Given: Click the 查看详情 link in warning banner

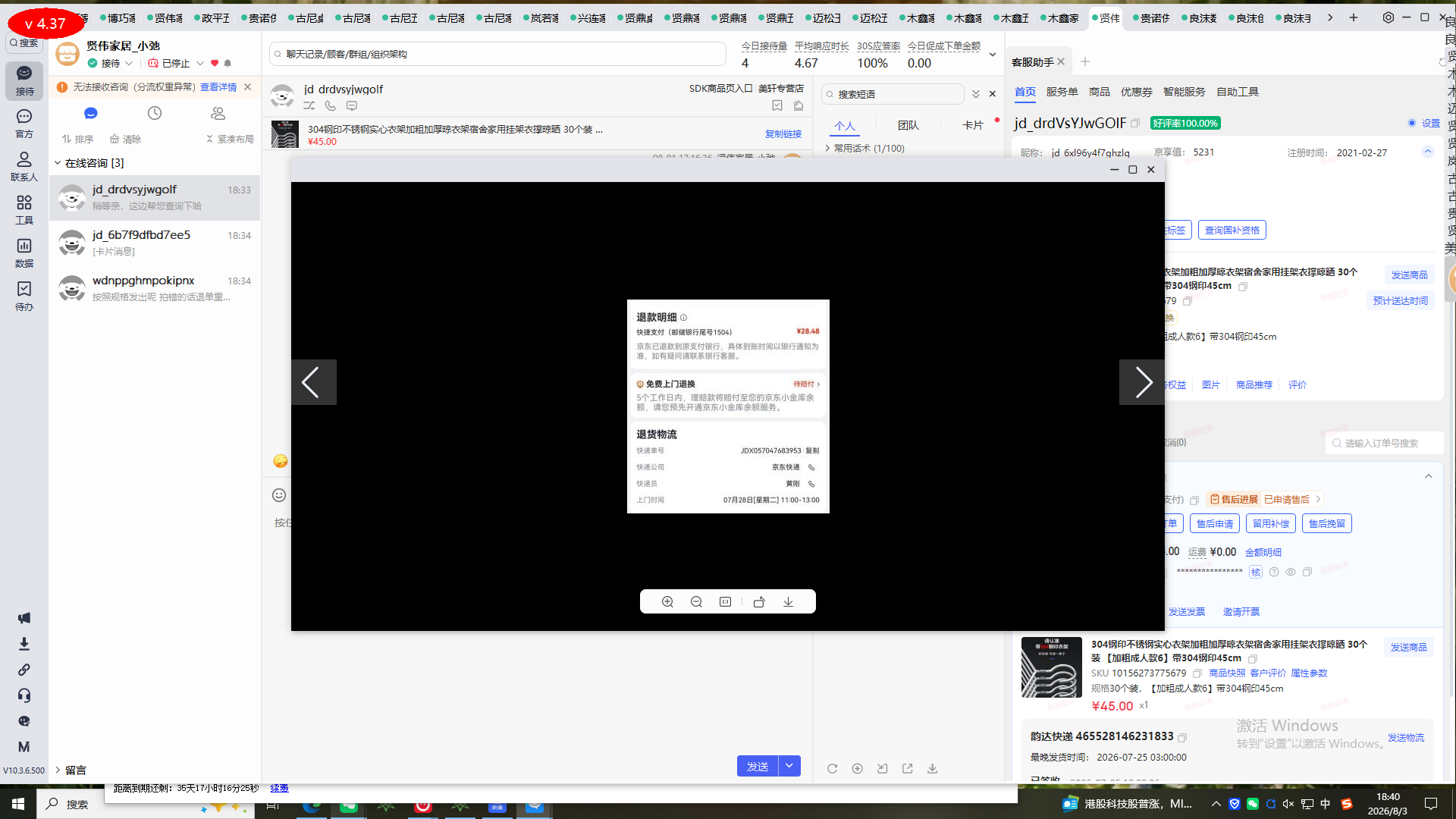Looking at the screenshot, I should 218,87.
